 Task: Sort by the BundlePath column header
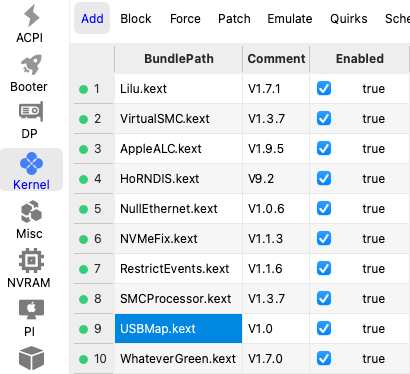[x=179, y=59]
